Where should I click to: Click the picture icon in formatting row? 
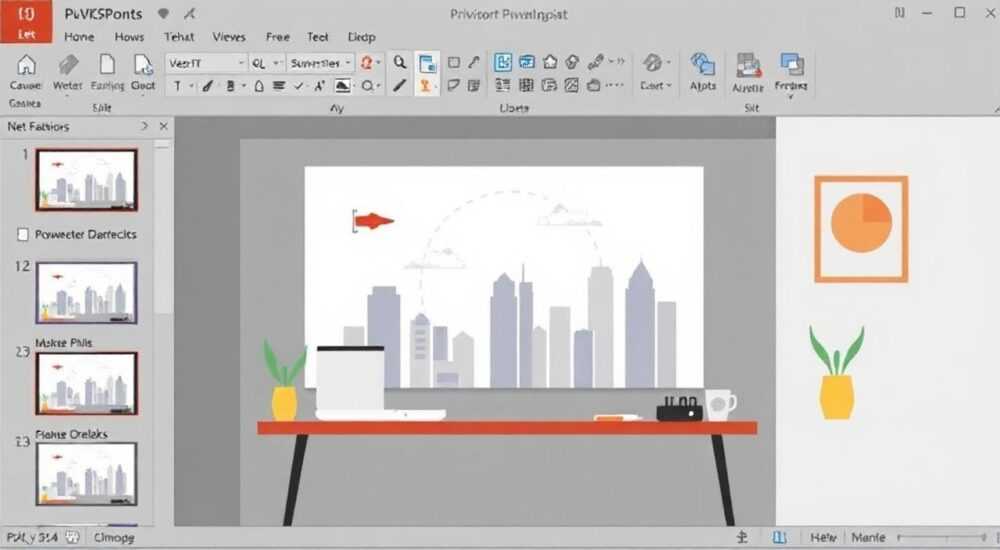tap(342, 85)
